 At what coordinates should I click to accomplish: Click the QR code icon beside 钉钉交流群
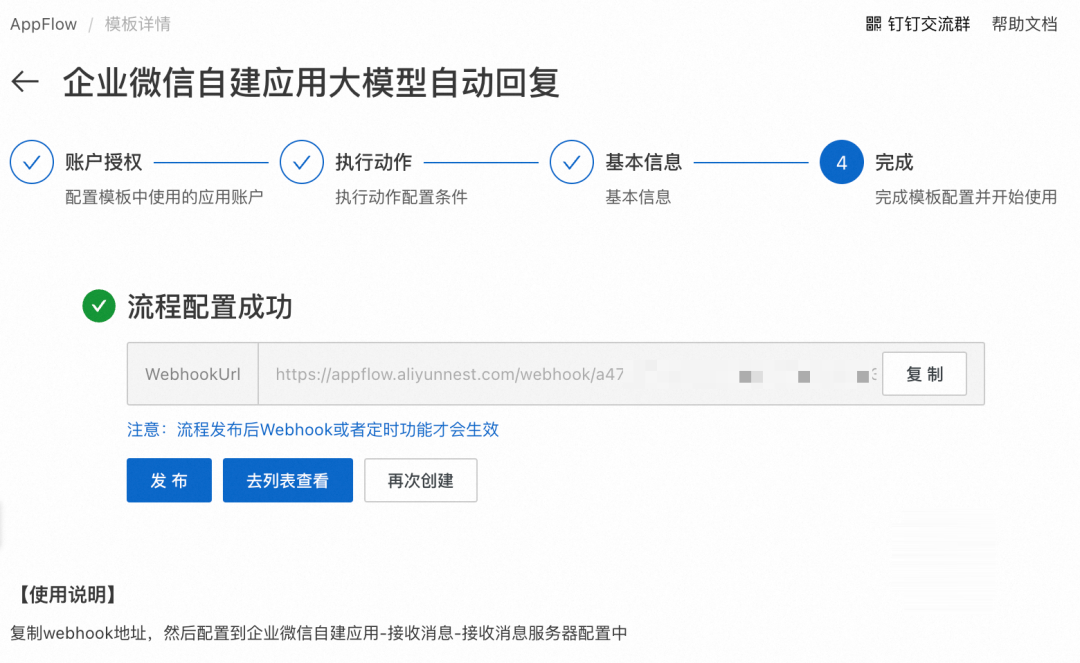pyautogui.click(x=873, y=24)
